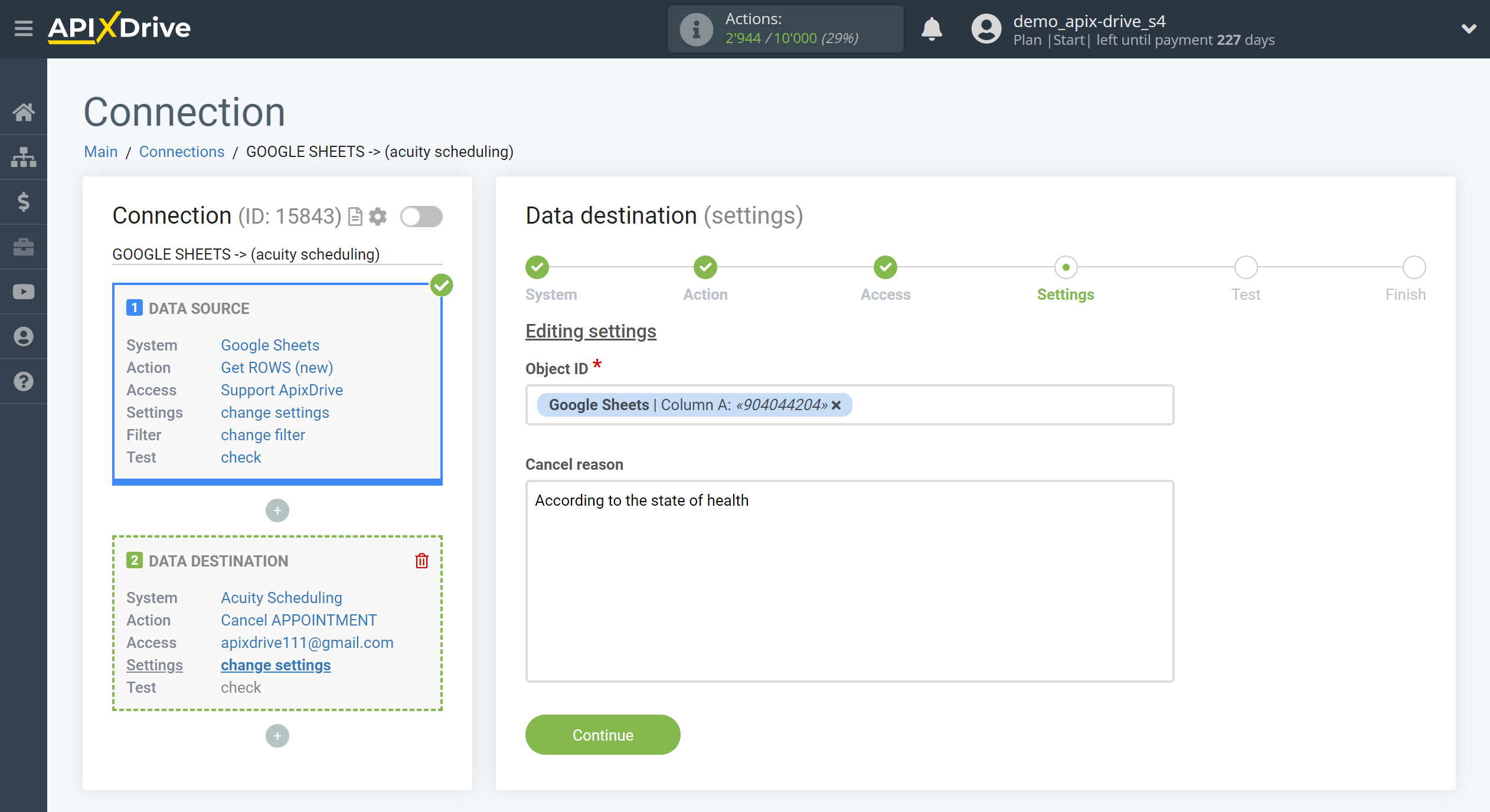Image resolution: width=1490 pixels, height=812 pixels.
Task: Open the Cancel APPOINTMENT action link
Action: point(299,620)
